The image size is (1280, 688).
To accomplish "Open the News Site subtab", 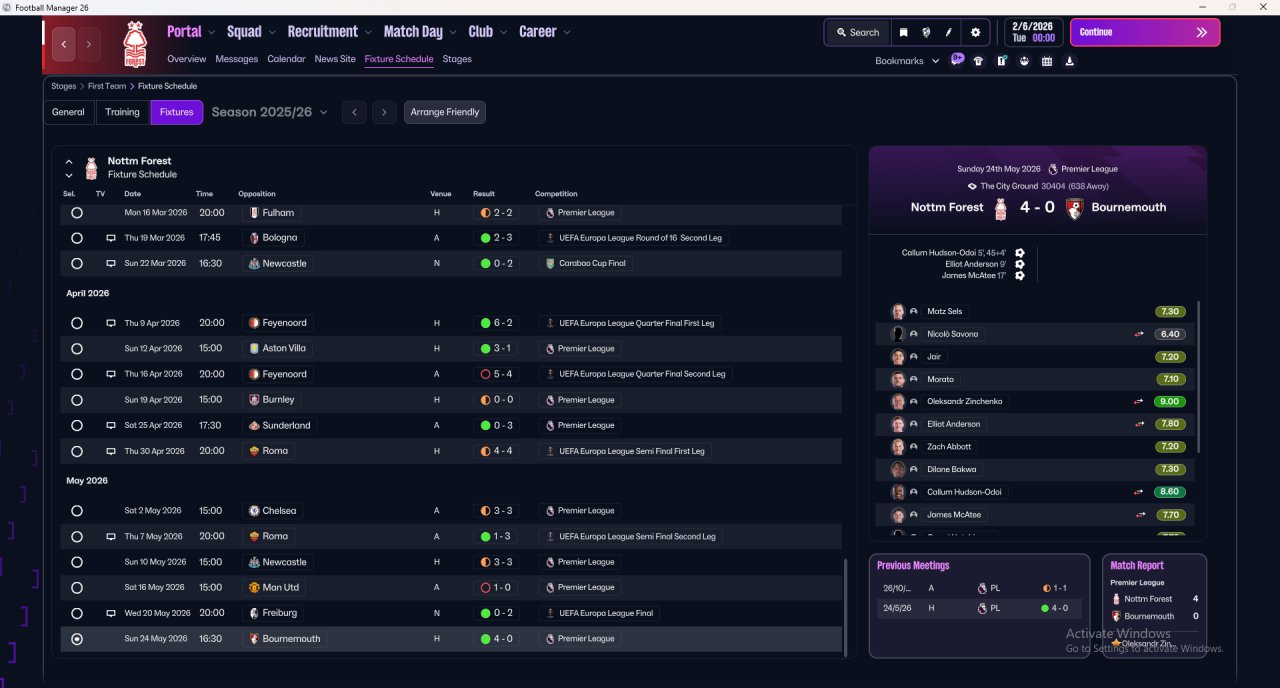I will pos(335,59).
